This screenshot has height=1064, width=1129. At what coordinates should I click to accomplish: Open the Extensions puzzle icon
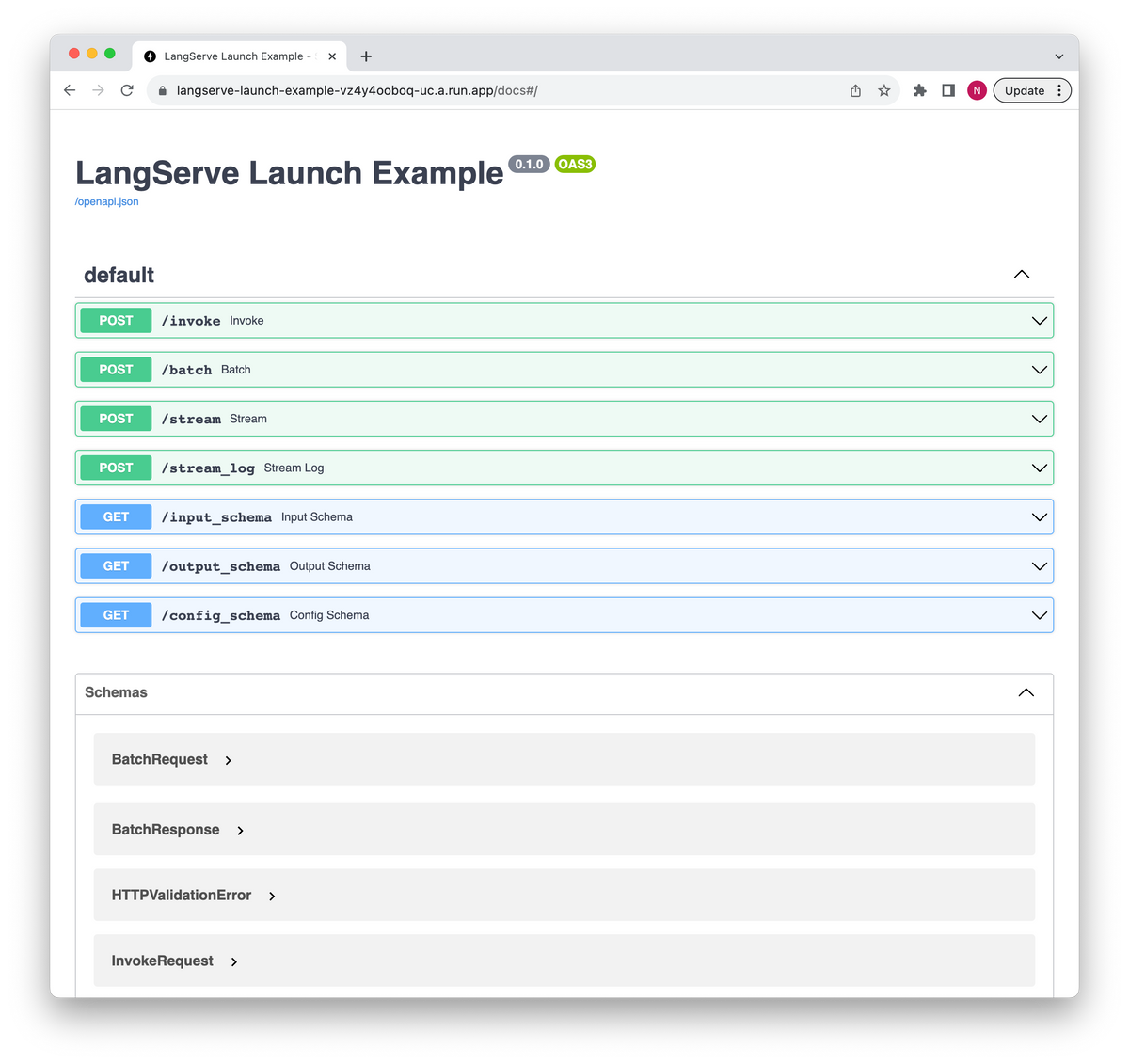point(919,90)
